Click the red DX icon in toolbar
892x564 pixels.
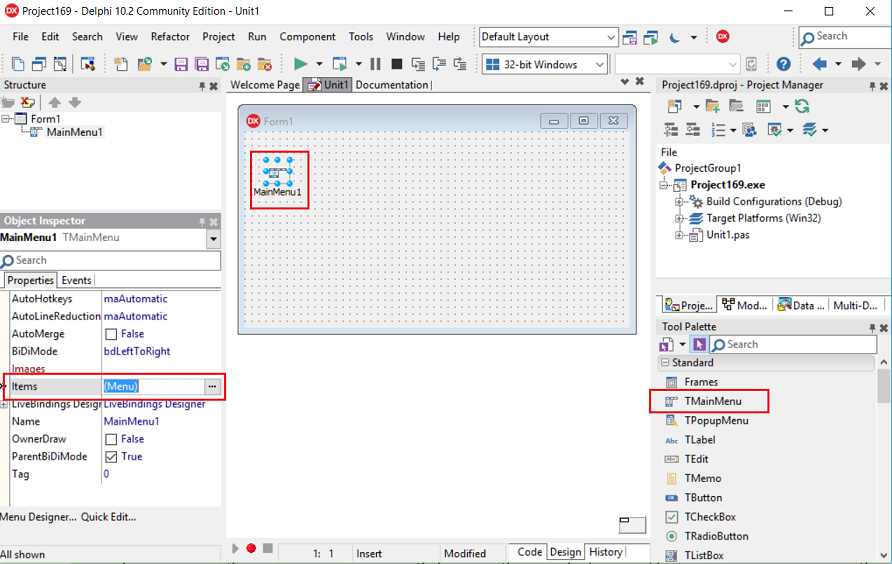point(722,36)
